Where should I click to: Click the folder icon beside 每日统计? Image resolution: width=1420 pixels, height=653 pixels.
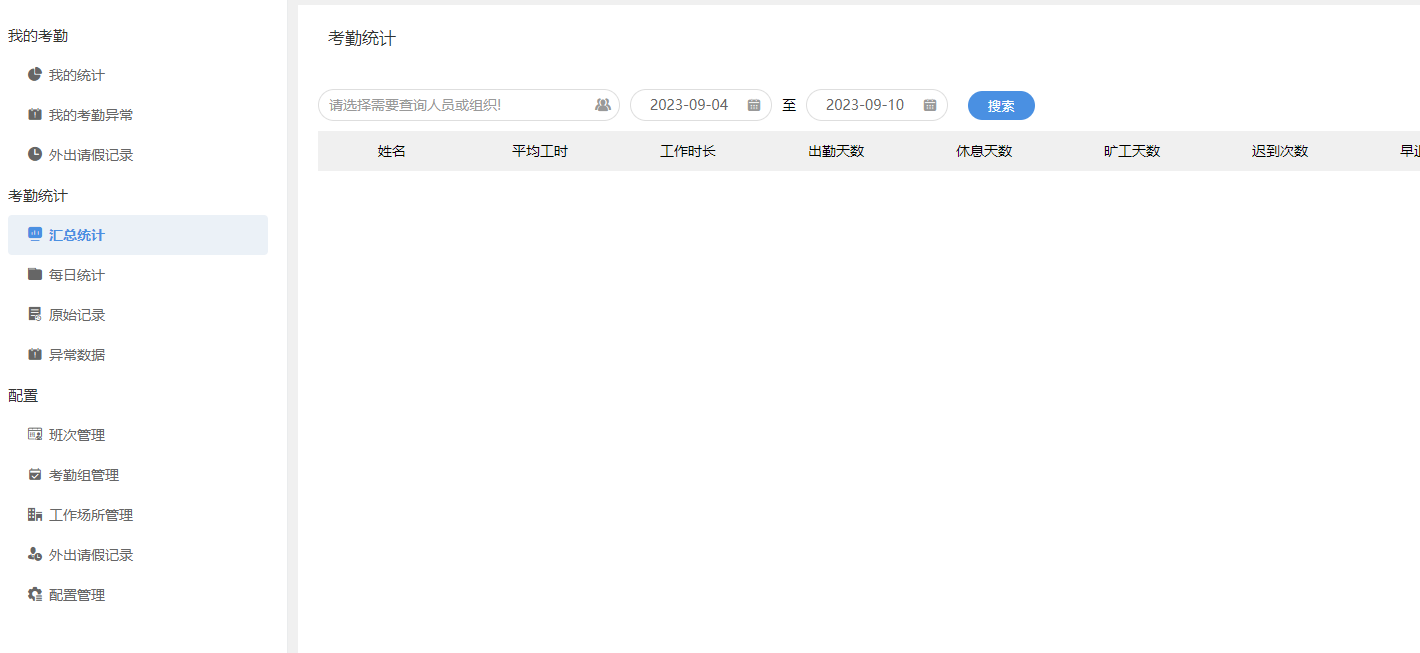(35, 275)
